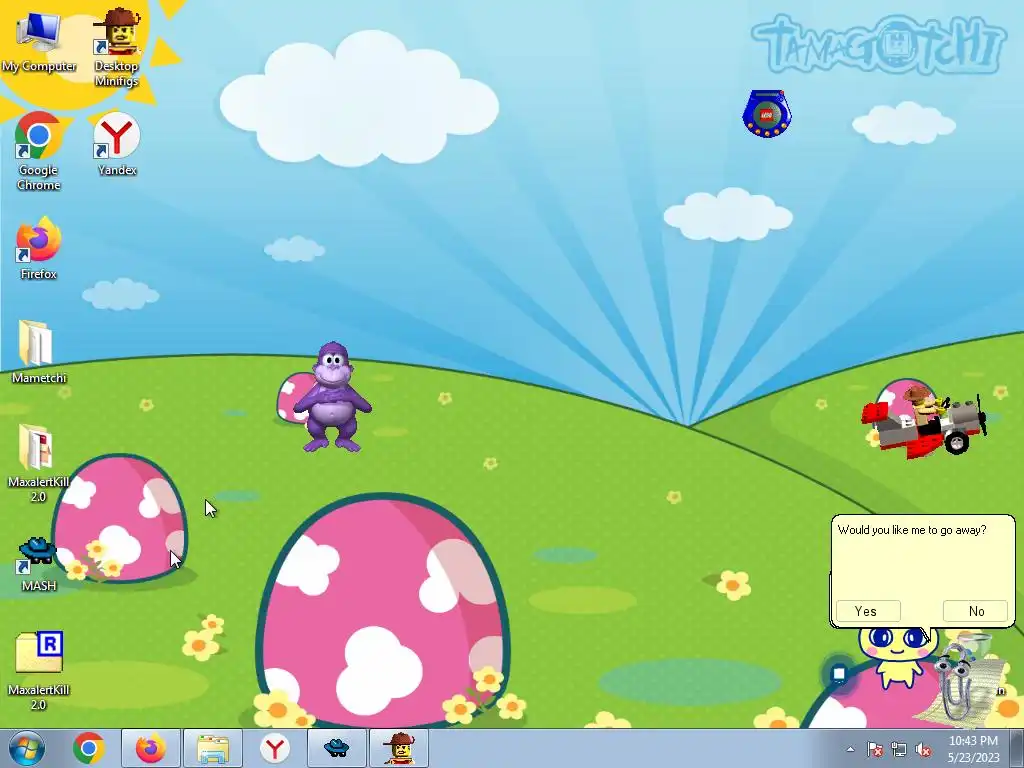1024x768 pixels.
Task: Open Windows Explorer from the taskbar
Action: pos(213,748)
